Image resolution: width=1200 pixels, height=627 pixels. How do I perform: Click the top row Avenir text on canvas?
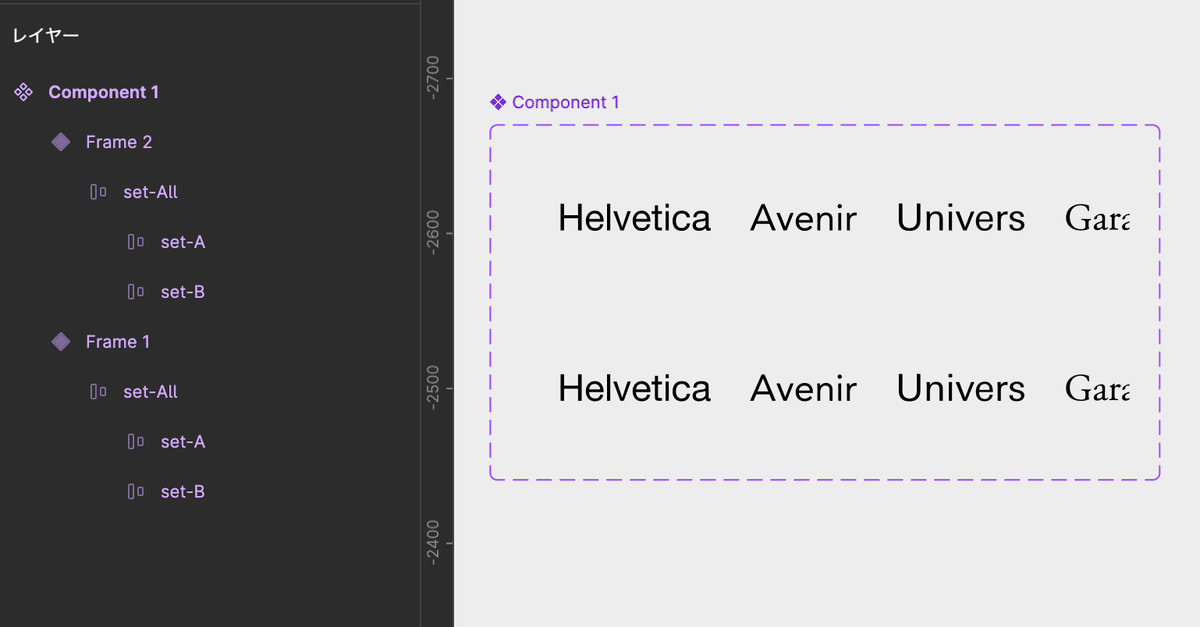803,218
